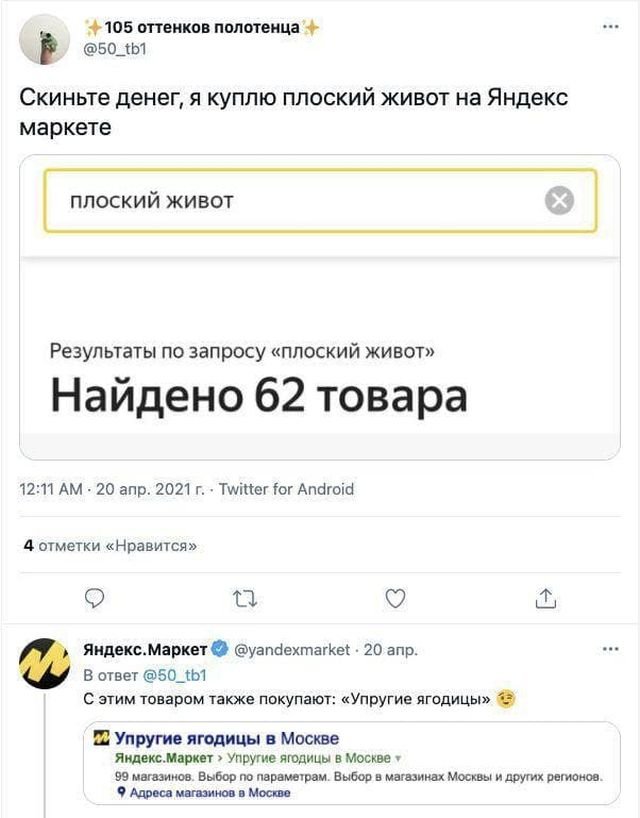Screen dimensions: 640x818
Task: Like the tweet with the heart icon
Action: (396, 598)
